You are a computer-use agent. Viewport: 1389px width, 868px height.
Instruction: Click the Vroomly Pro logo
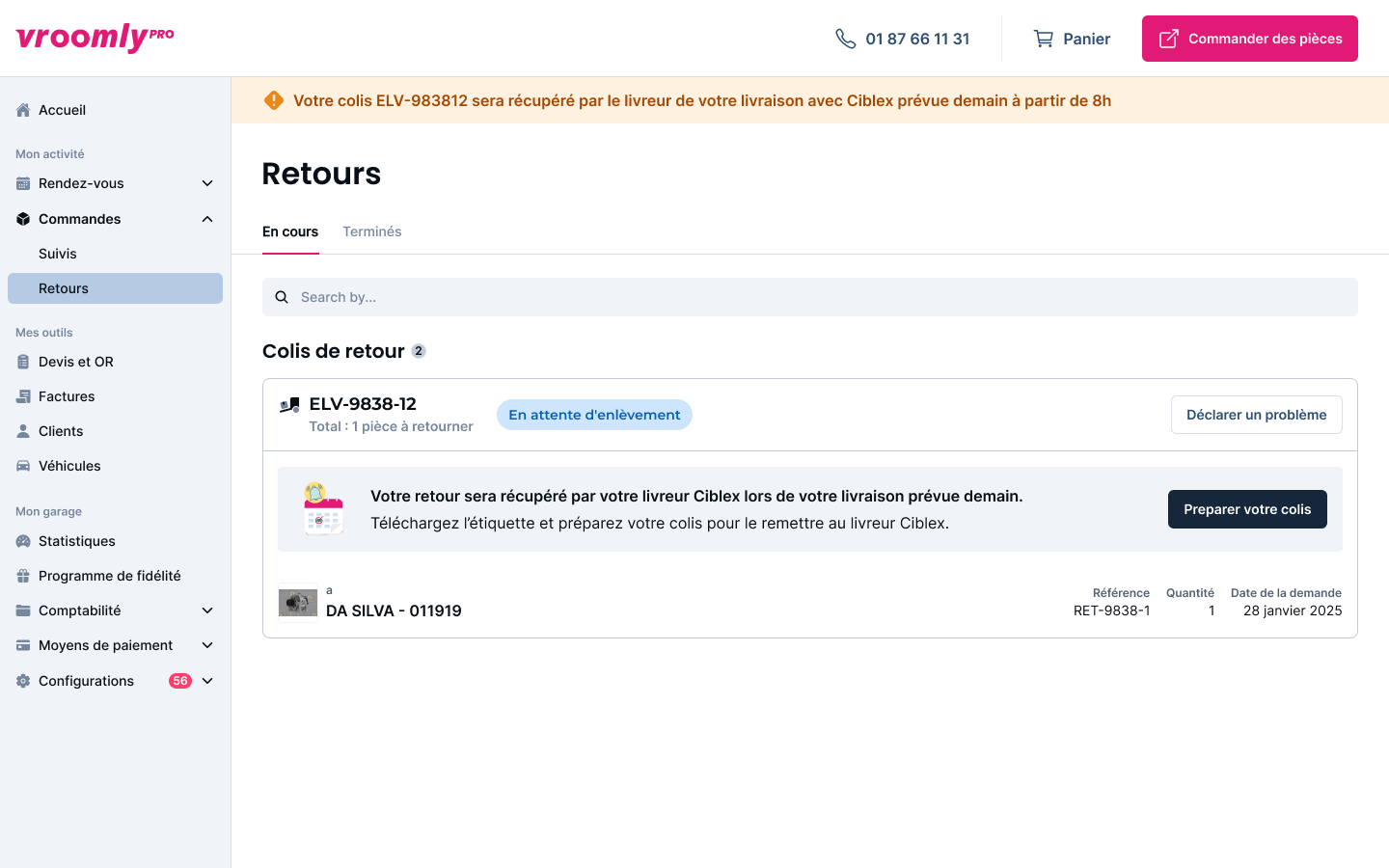pos(95,38)
